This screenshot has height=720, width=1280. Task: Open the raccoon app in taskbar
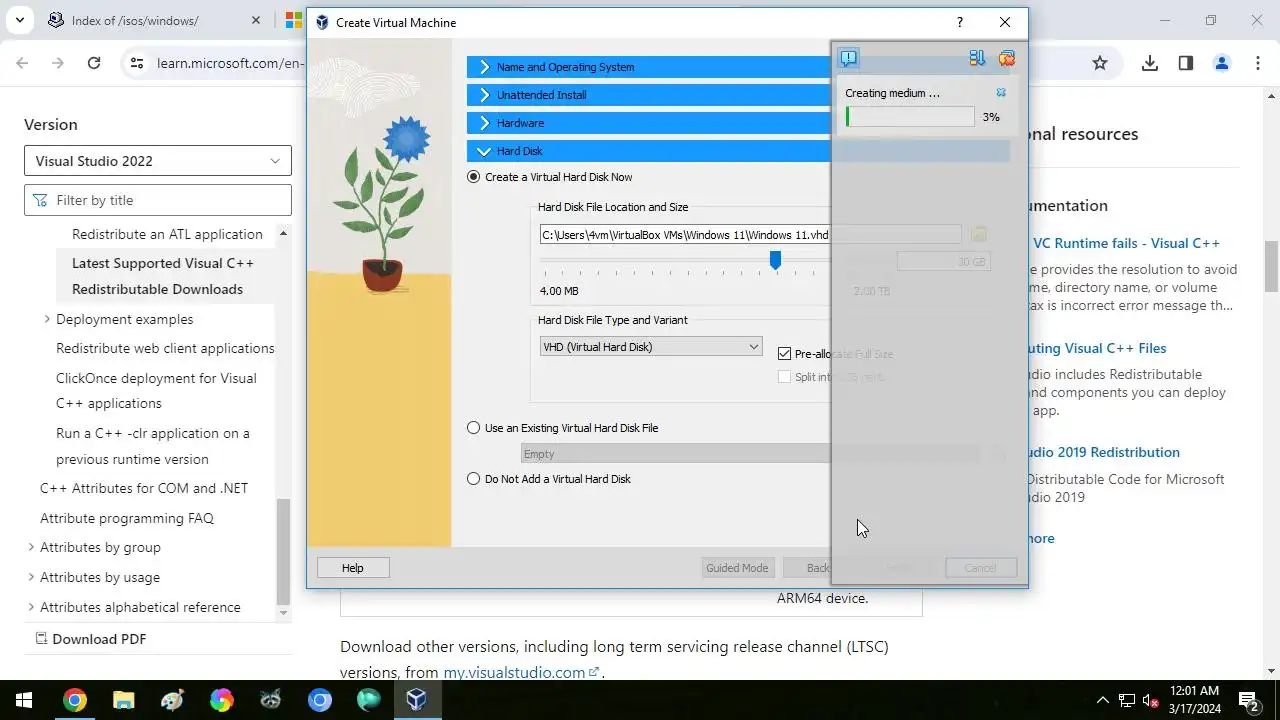[x=270, y=700]
